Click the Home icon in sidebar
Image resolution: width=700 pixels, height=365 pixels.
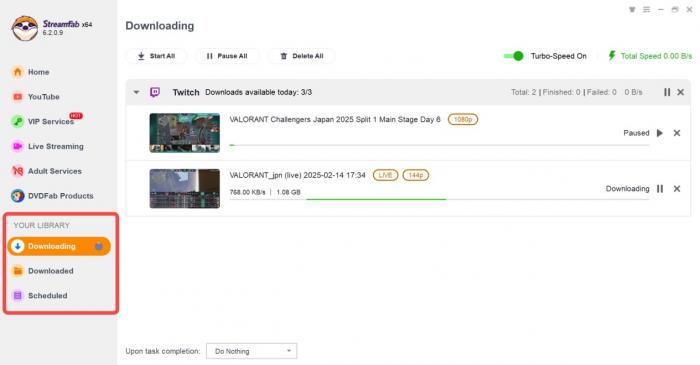pos(17,72)
